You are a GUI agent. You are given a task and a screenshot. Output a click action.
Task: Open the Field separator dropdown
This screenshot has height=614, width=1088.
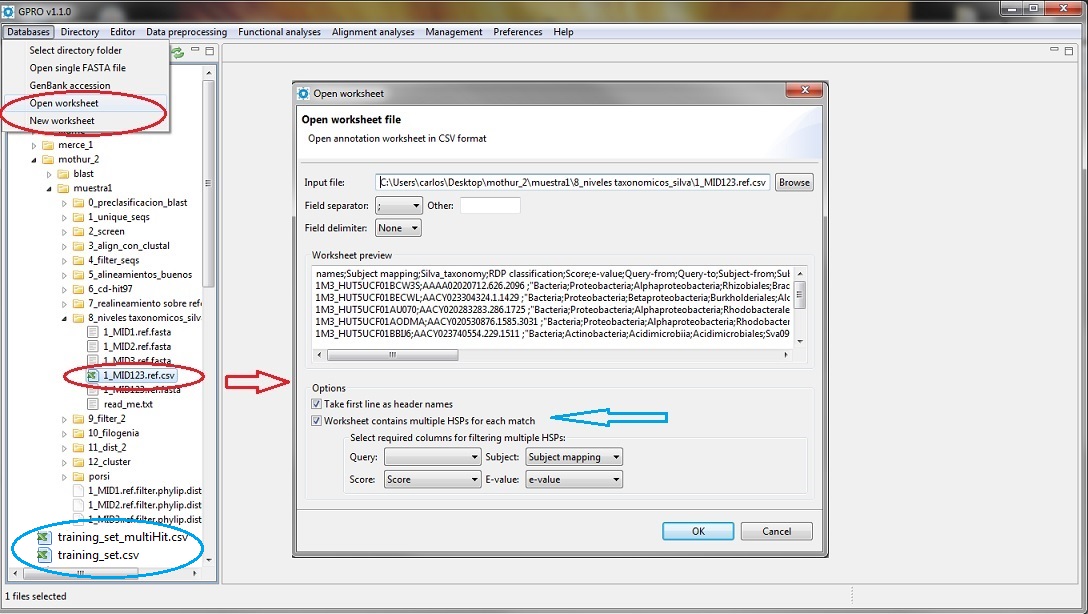(x=399, y=206)
